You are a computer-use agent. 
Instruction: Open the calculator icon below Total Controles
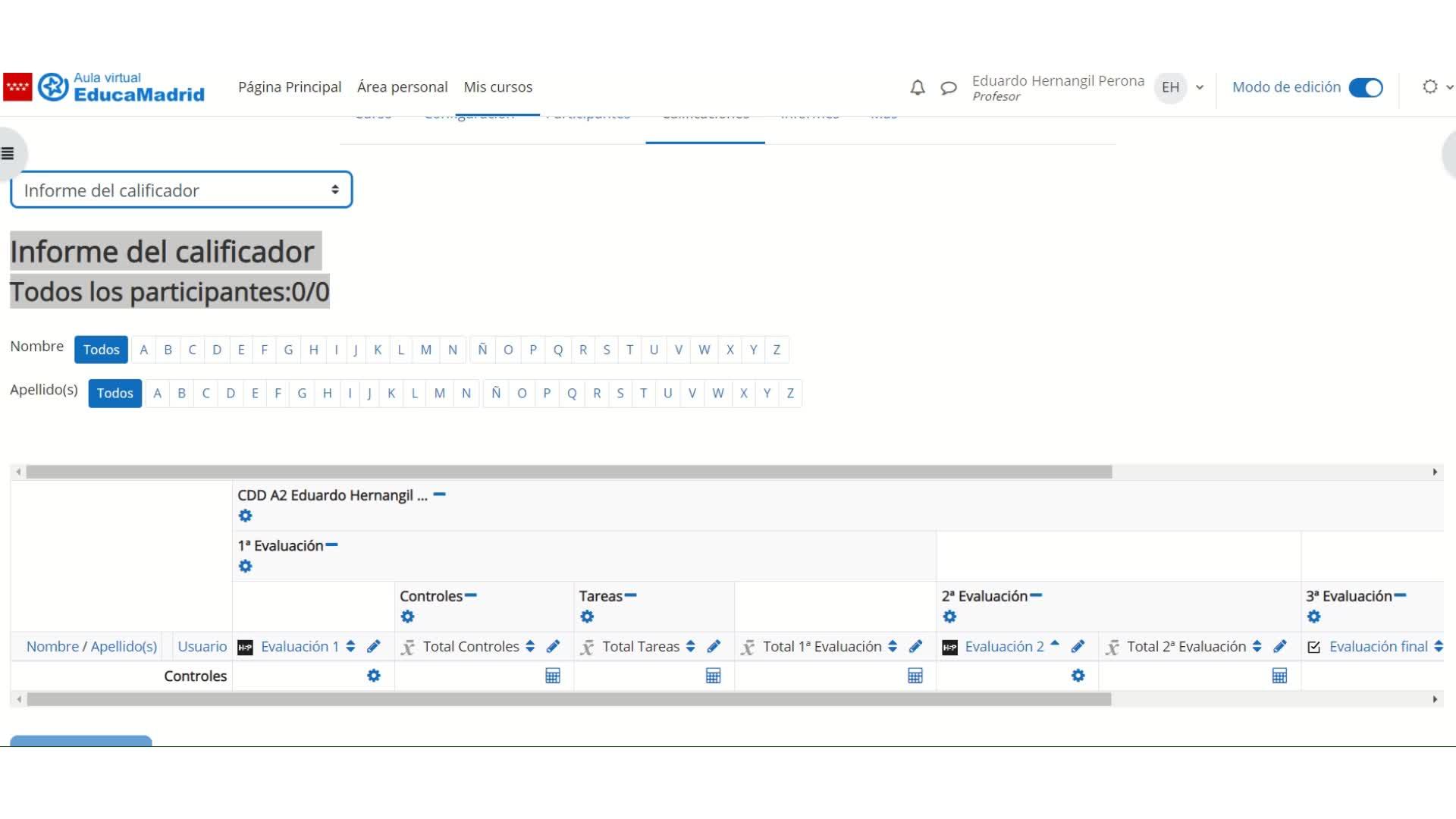553,676
